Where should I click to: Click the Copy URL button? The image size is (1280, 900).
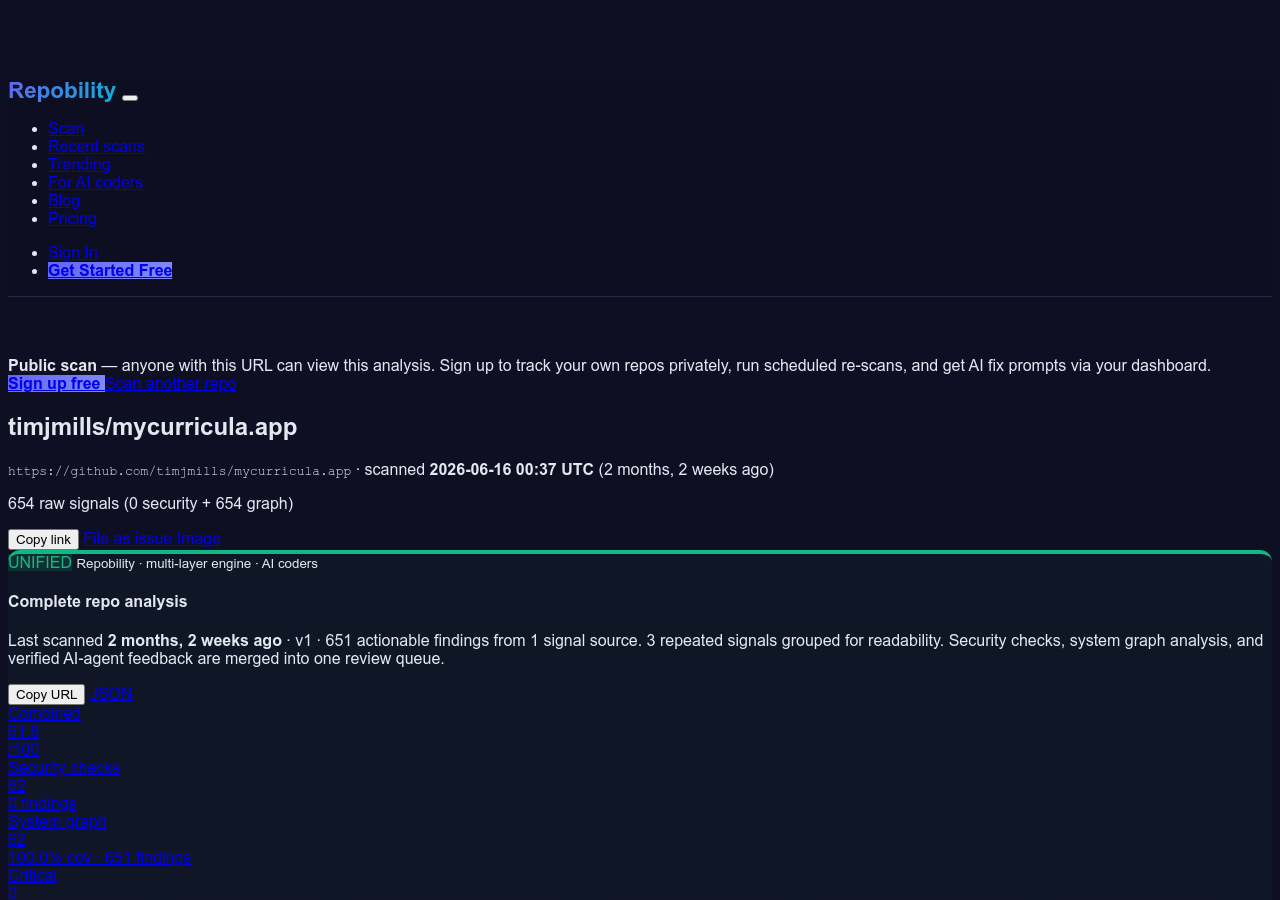(46, 694)
